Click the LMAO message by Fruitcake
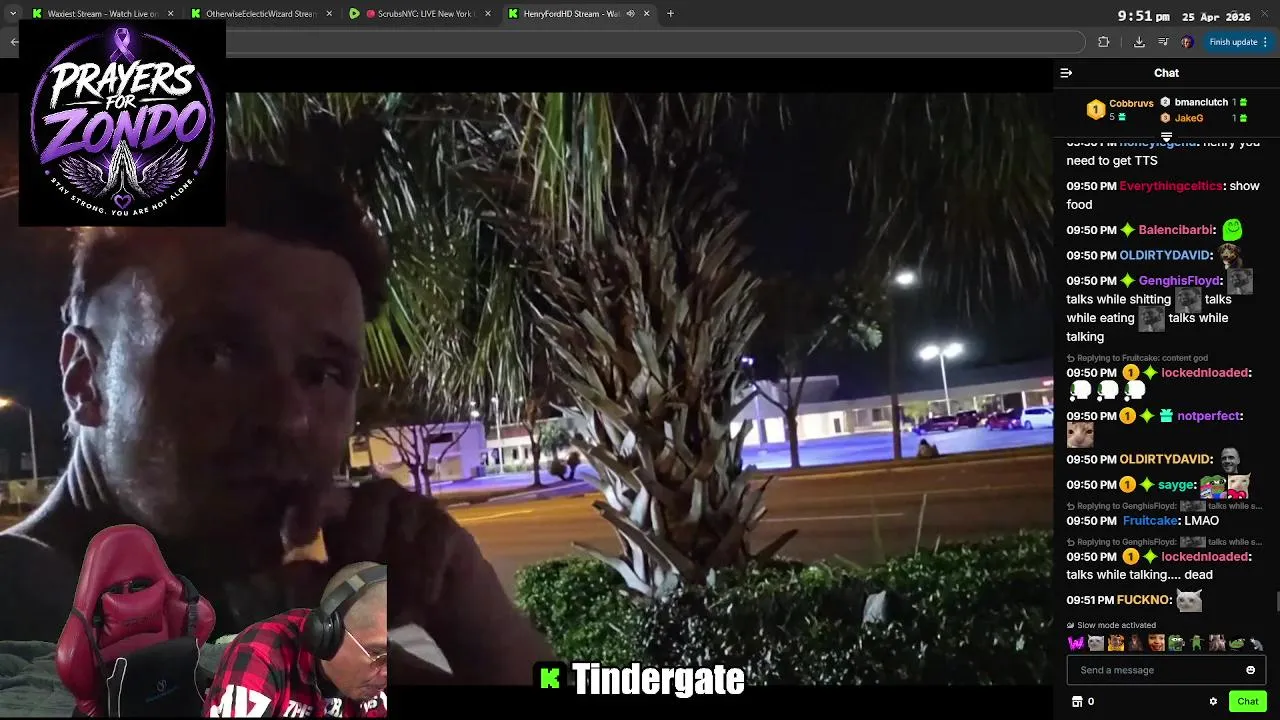Image resolution: width=1280 pixels, height=720 pixels. (1201, 521)
